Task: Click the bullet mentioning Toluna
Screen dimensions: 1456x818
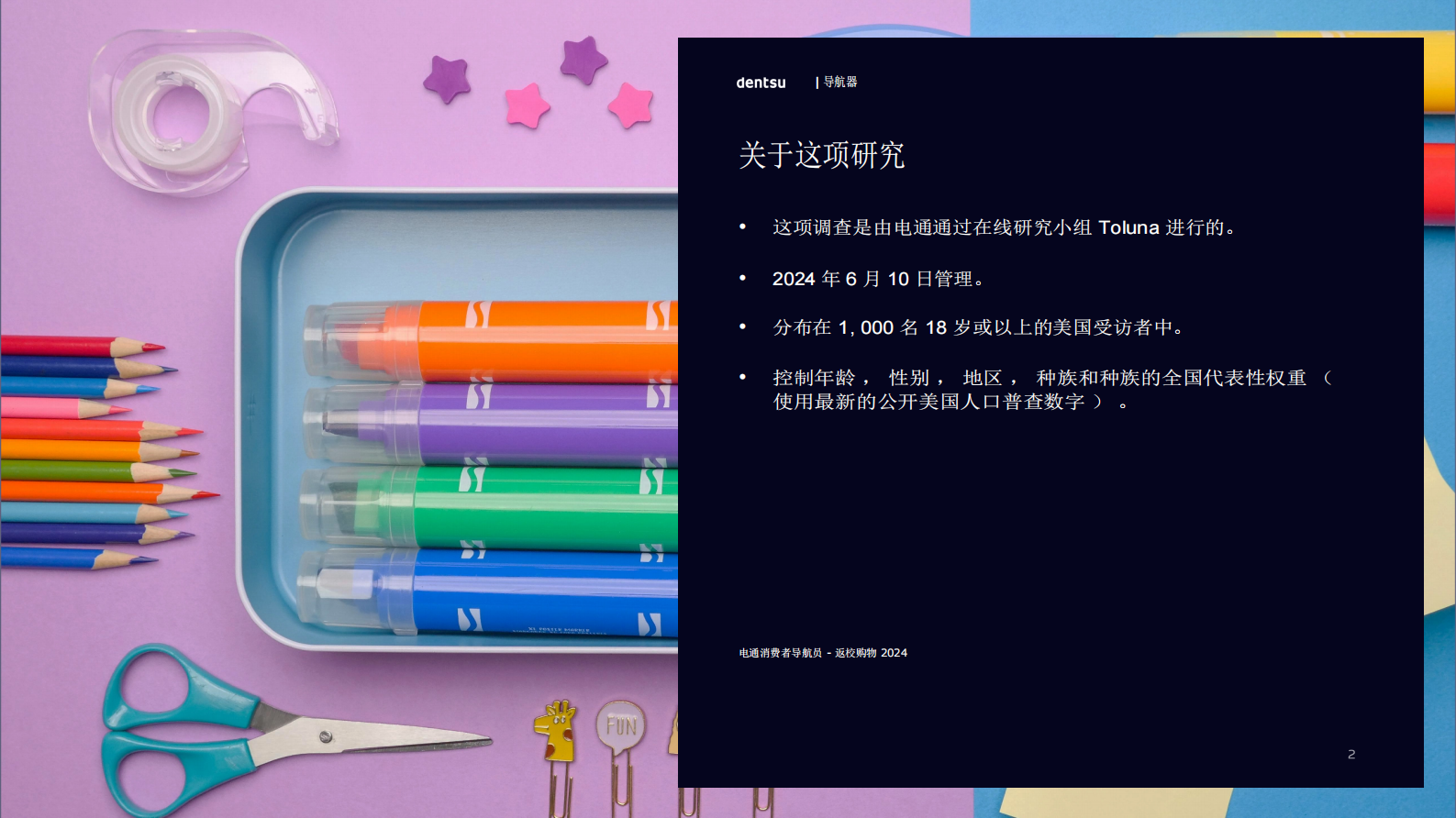Action: 1003,227
